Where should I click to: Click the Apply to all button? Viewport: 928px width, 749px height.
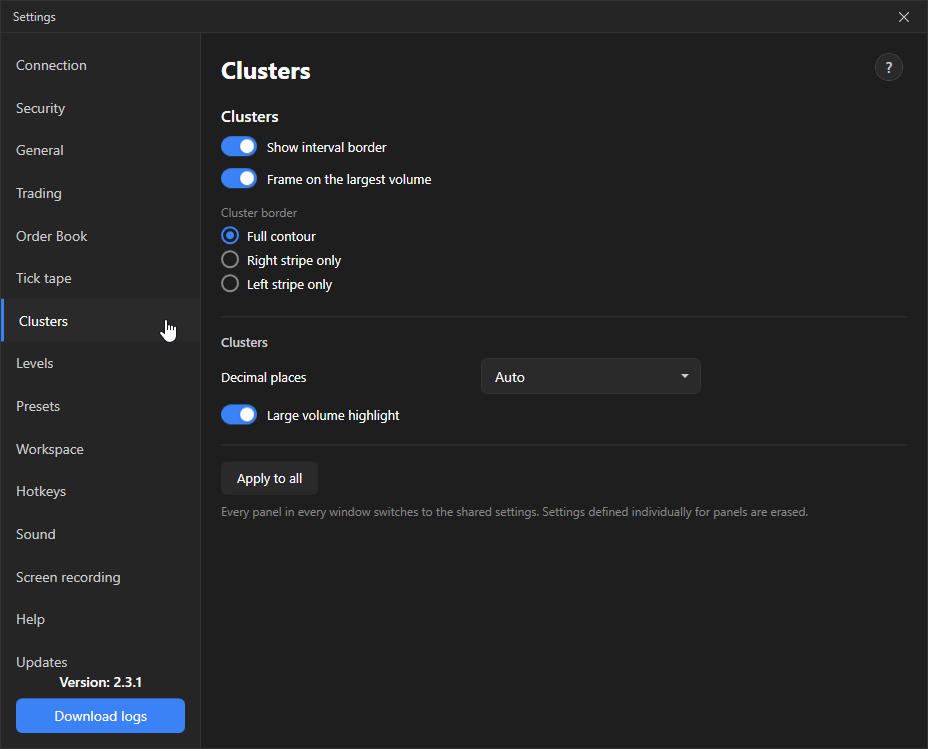[269, 478]
